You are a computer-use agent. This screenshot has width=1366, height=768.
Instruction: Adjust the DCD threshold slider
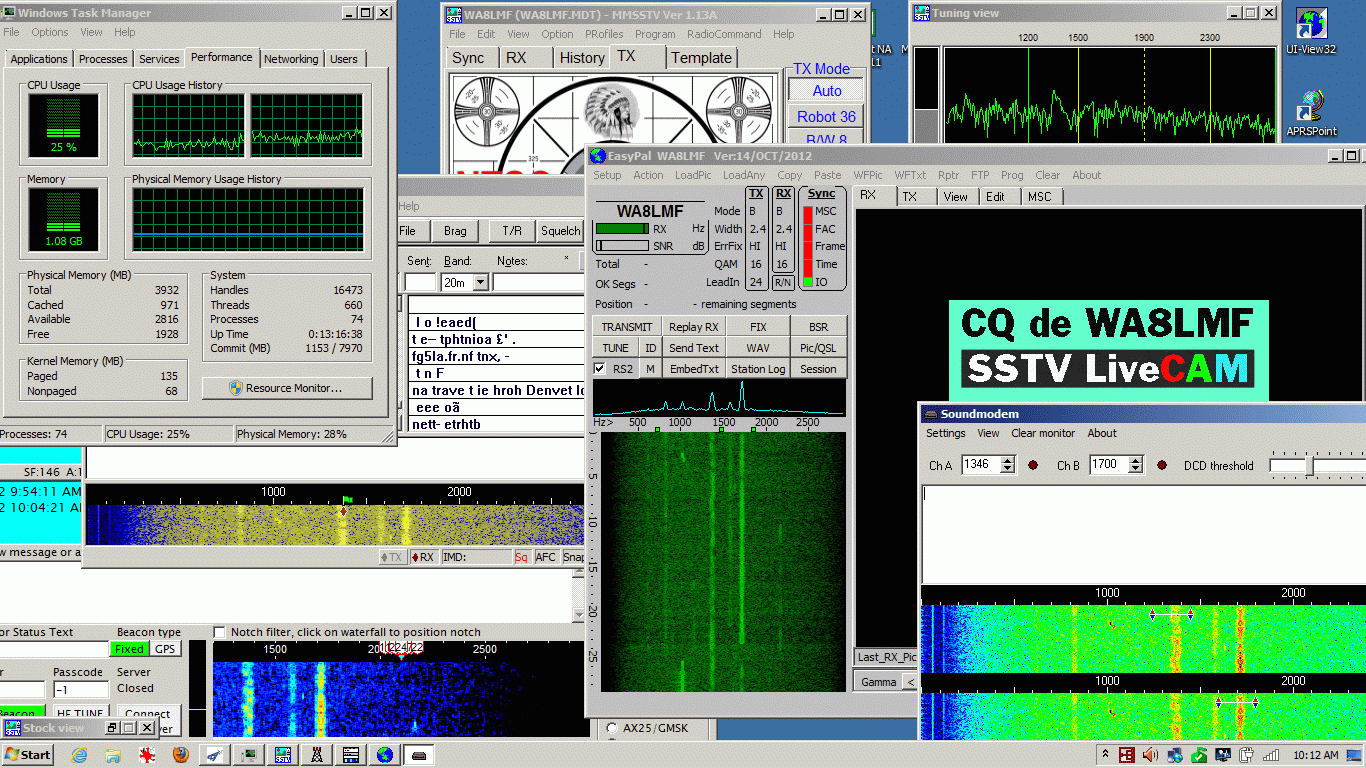(1311, 466)
